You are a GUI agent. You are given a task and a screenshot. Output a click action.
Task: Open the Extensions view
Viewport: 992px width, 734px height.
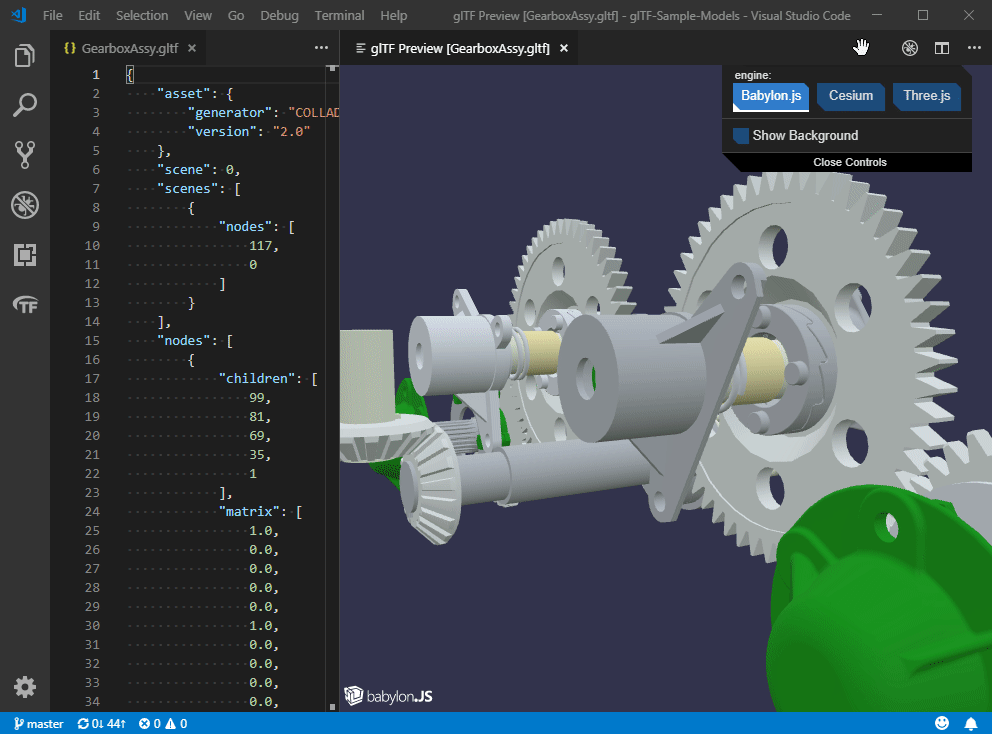[x=25, y=255]
